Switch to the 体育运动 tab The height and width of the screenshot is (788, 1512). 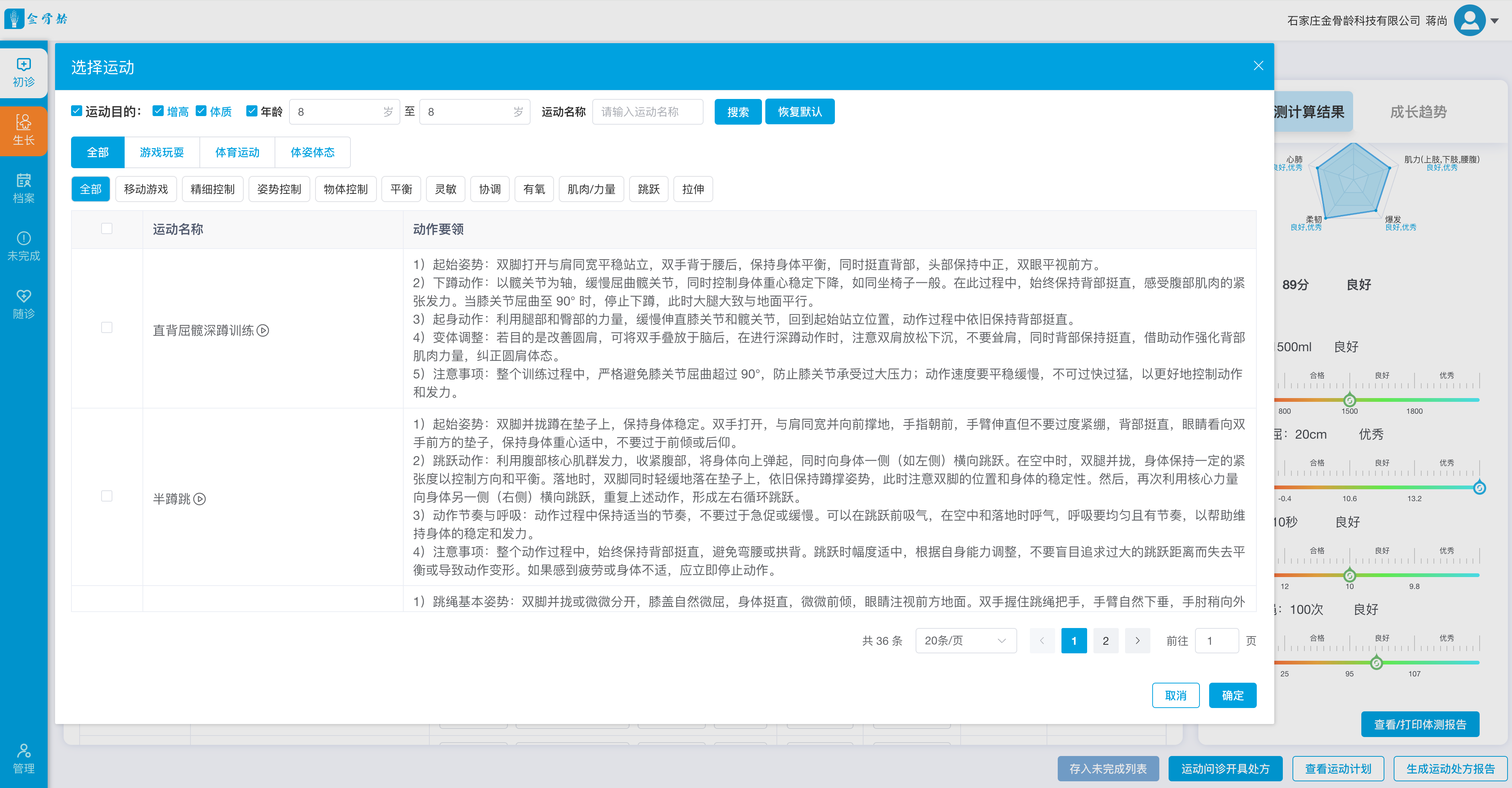point(237,153)
